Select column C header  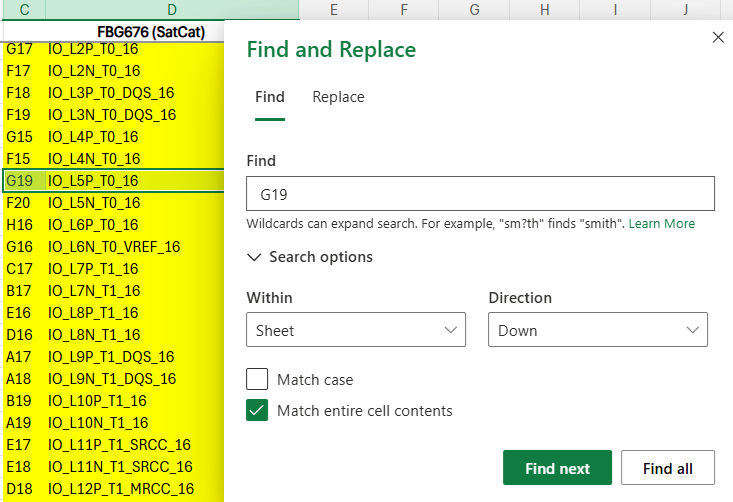point(24,9)
